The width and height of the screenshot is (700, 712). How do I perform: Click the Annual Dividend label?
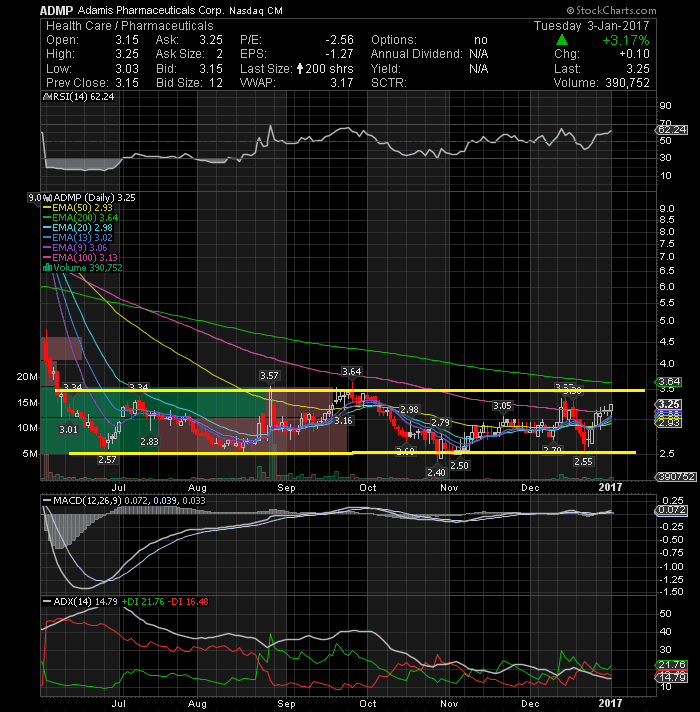(x=416, y=54)
